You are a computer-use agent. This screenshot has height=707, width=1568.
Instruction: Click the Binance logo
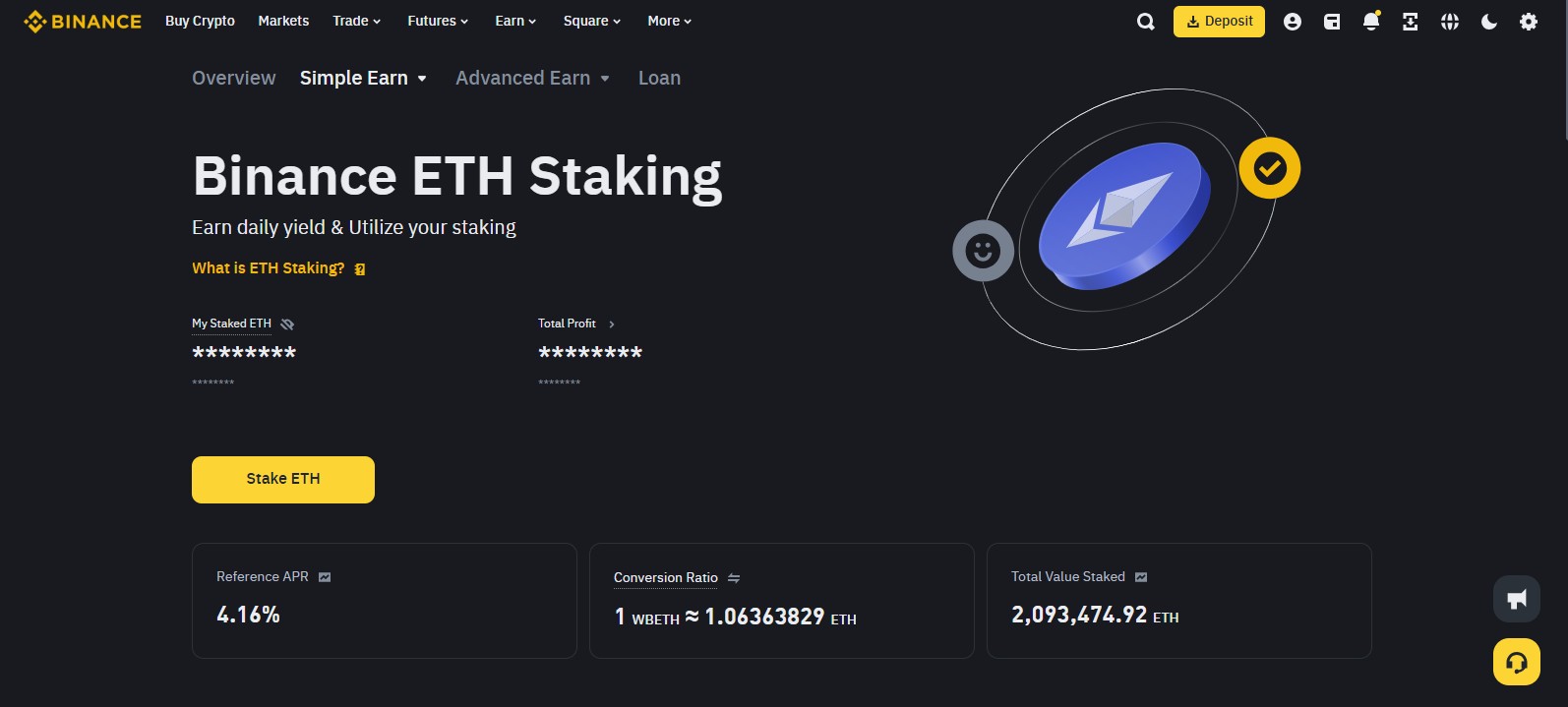(83, 21)
